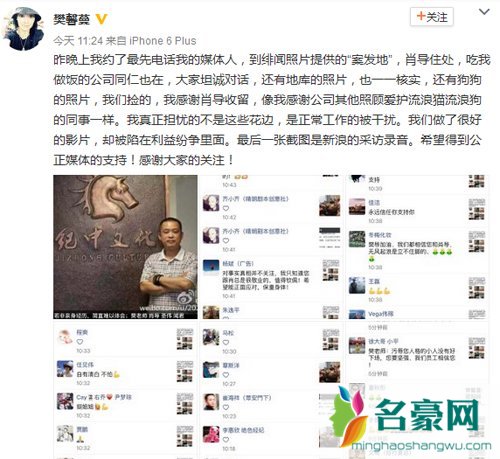This screenshot has width=500, height=459.
Task: Click the post body text paragraph
Action: click(x=272, y=110)
